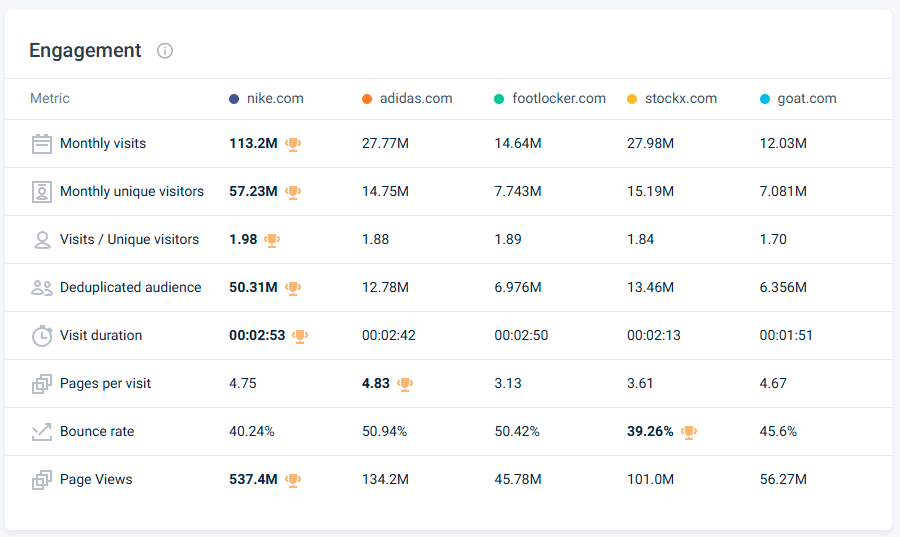Click the 101.0M page views value
This screenshot has height=537, width=900.
click(x=650, y=480)
